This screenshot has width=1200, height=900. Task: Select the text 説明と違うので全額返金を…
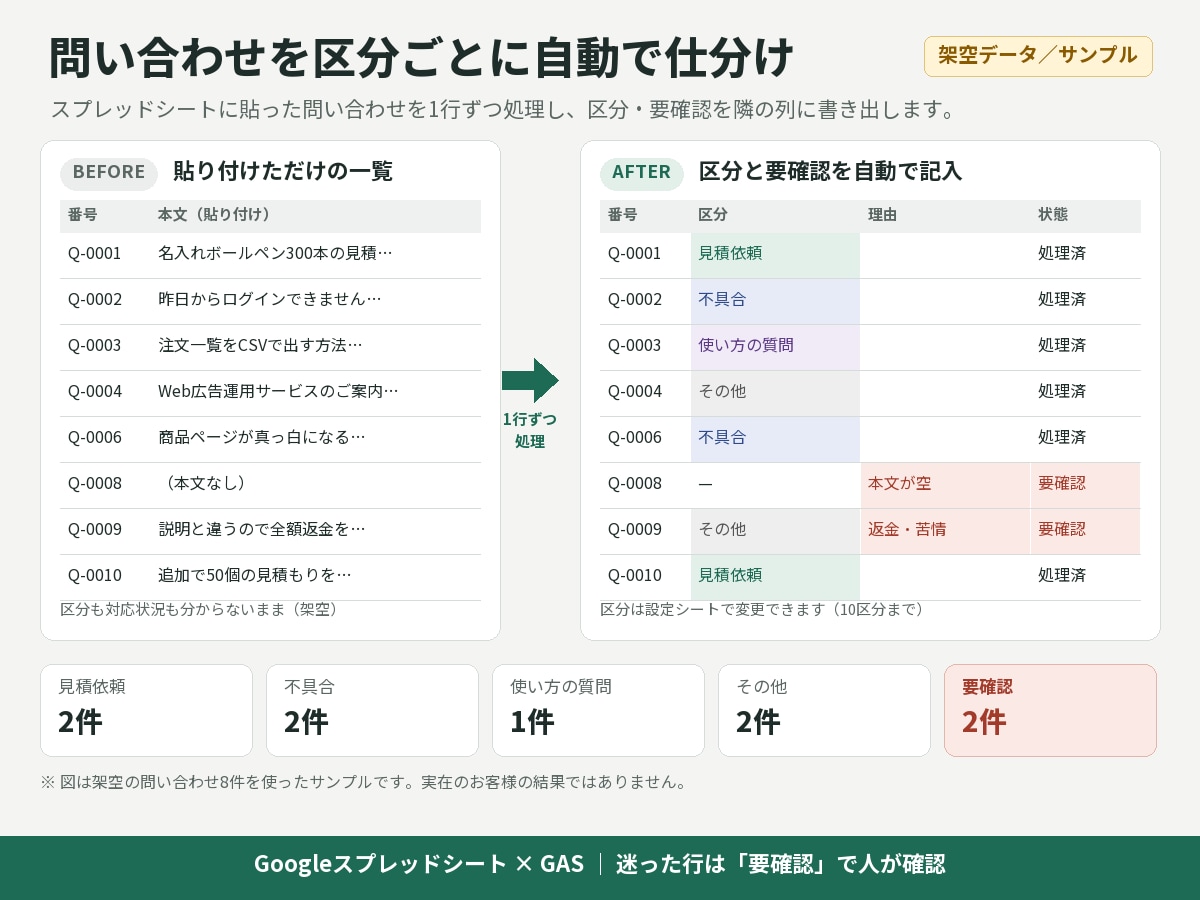point(262,530)
